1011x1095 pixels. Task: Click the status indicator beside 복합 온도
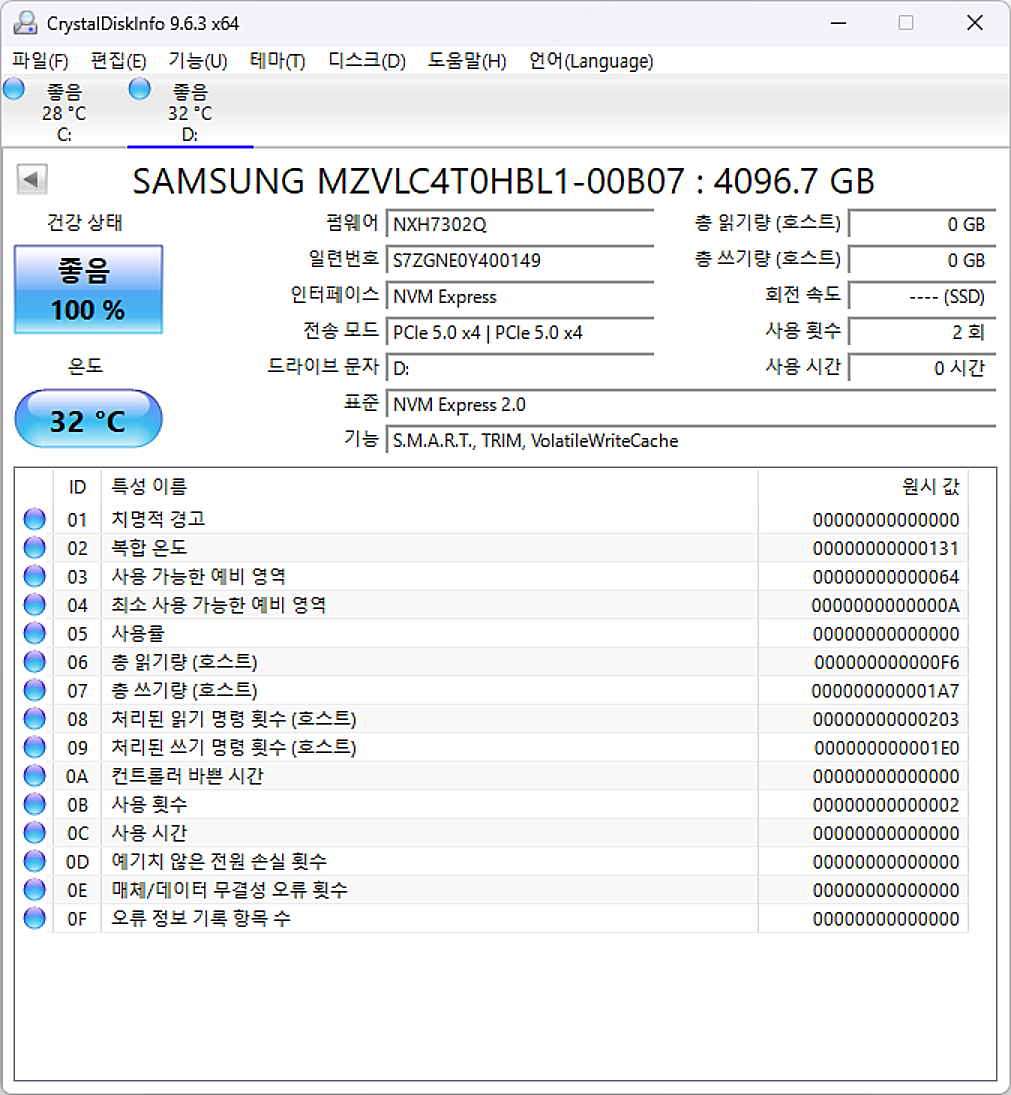tap(34, 547)
